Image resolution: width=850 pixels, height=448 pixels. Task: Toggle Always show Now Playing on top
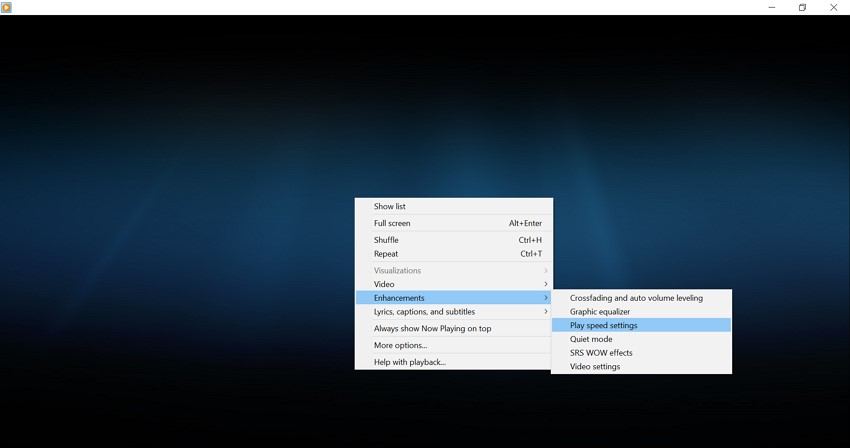point(454,329)
